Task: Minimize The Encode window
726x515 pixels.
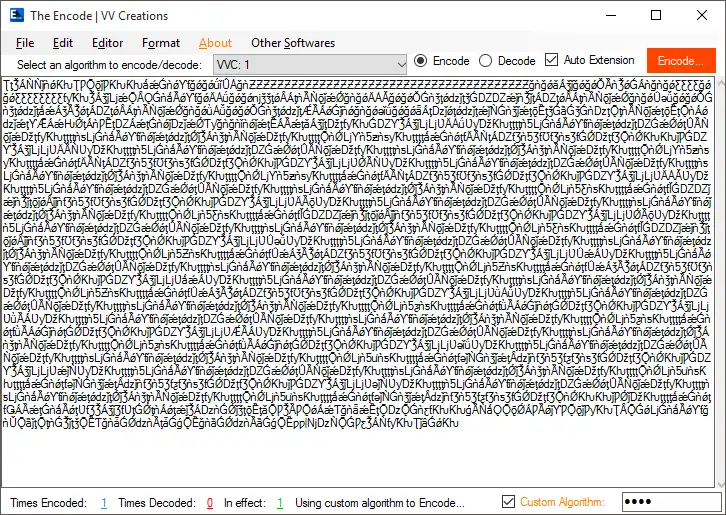Action: point(611,15)
